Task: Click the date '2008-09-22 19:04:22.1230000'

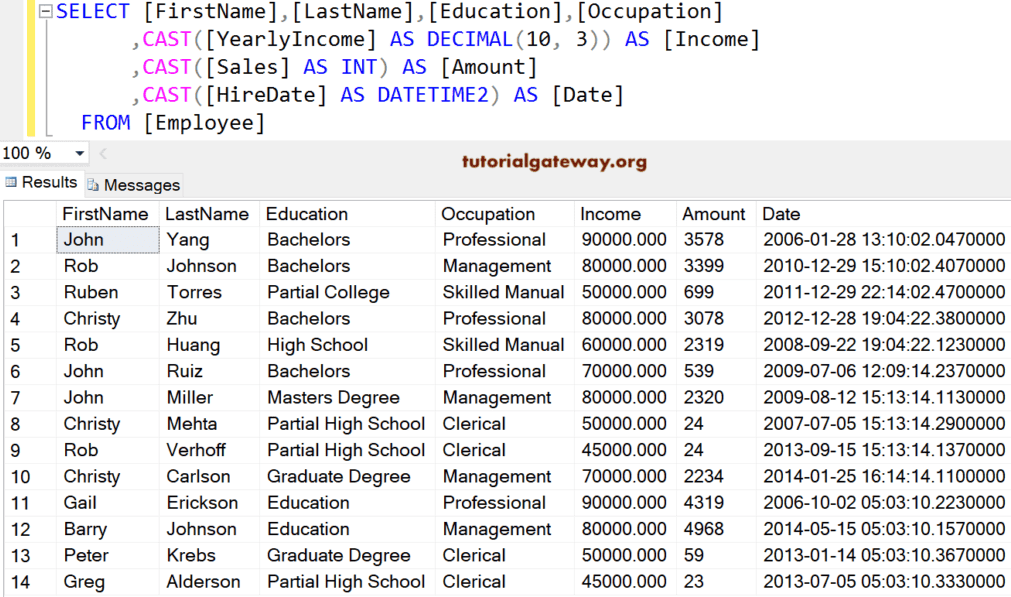Action: tap(883, 345)
